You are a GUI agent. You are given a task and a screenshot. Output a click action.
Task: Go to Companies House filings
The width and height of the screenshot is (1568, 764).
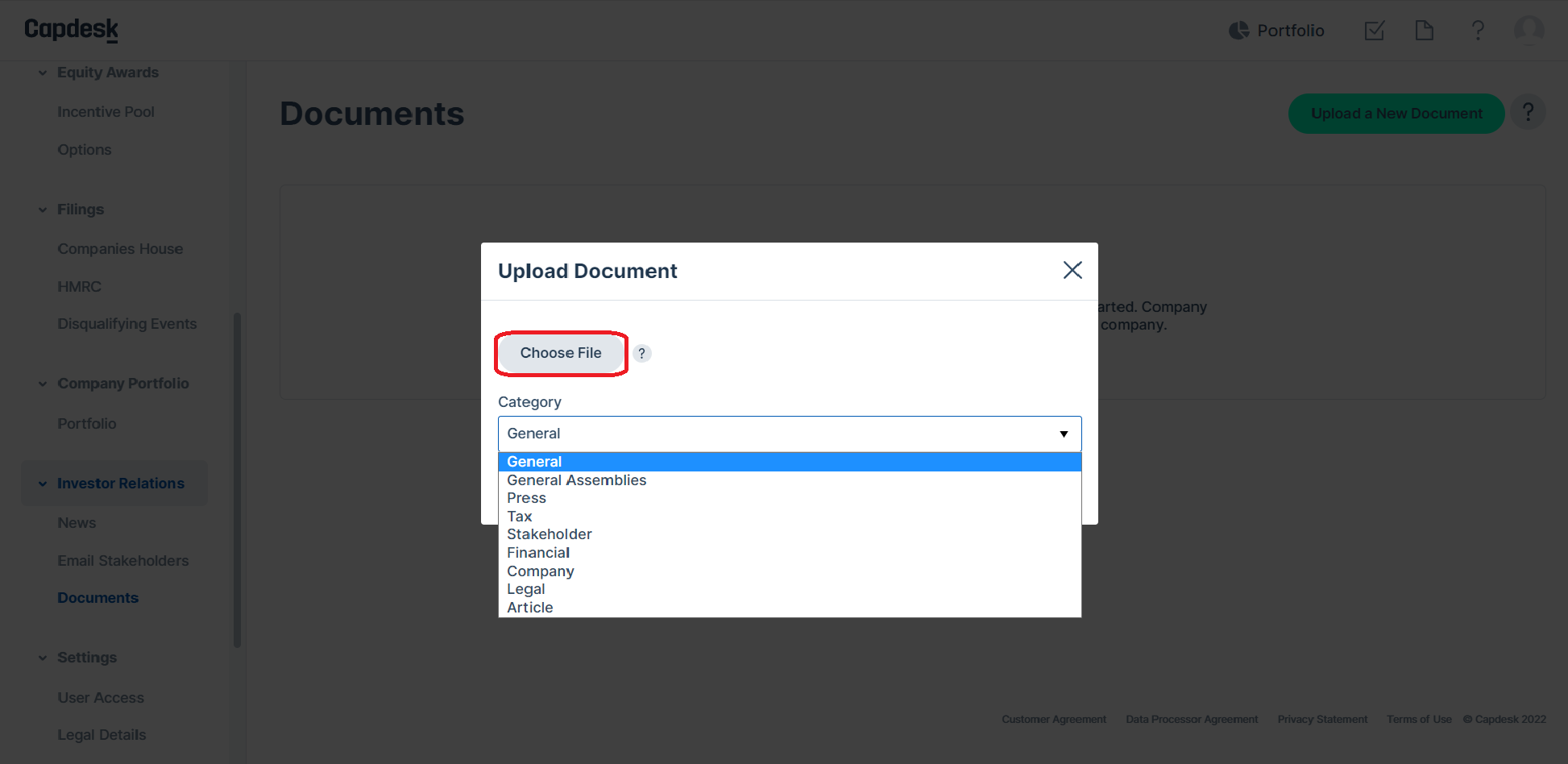120,249
